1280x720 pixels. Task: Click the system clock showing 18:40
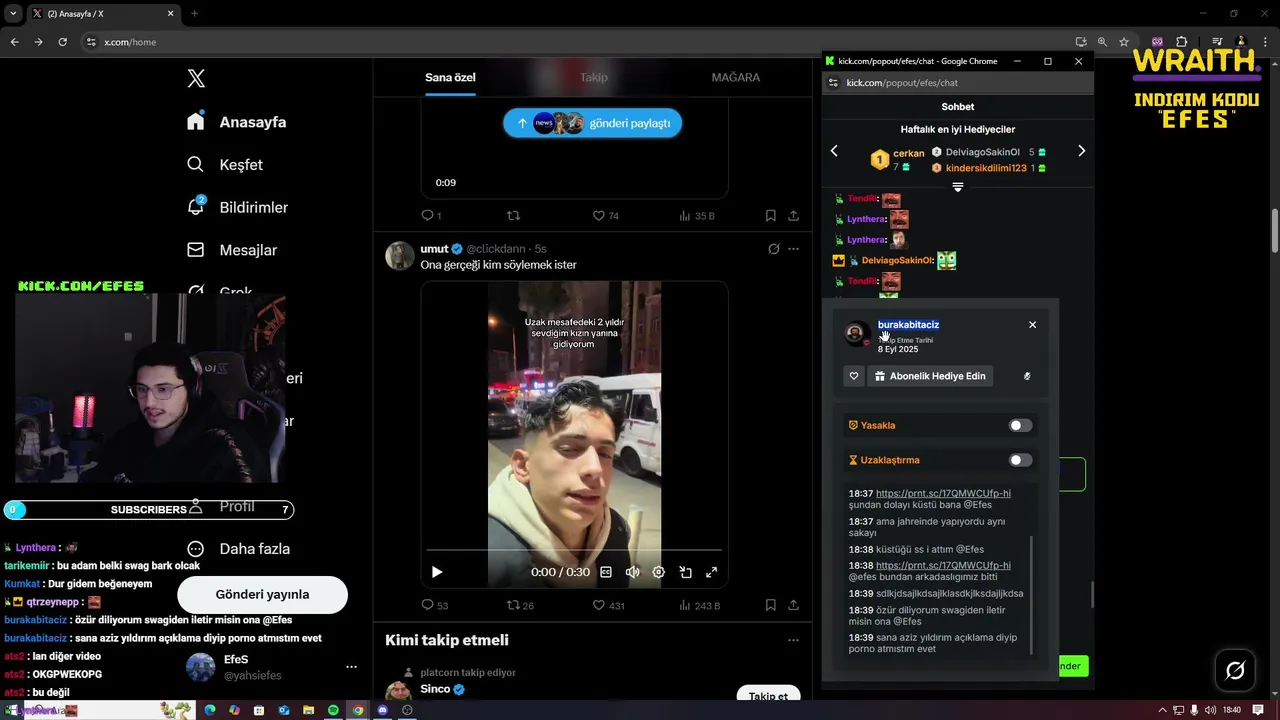(x=1231, y=710)
